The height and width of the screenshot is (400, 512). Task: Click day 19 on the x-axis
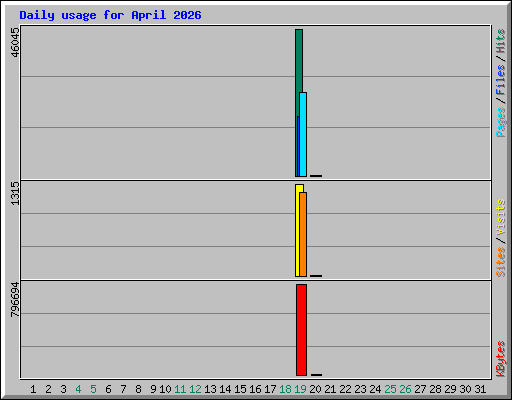[x=300, y=389]
